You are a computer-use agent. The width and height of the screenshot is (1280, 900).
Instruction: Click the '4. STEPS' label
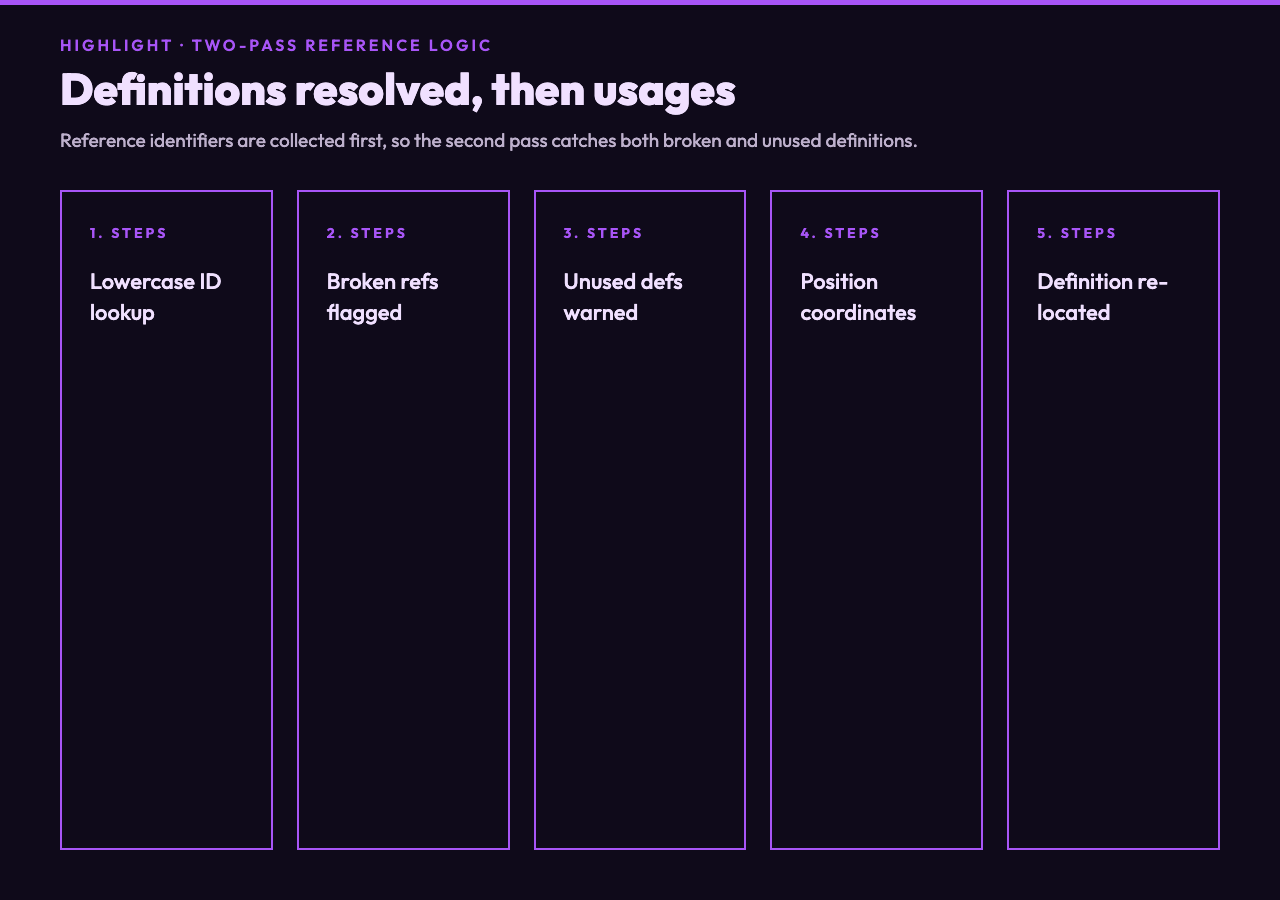coord(841,233)
